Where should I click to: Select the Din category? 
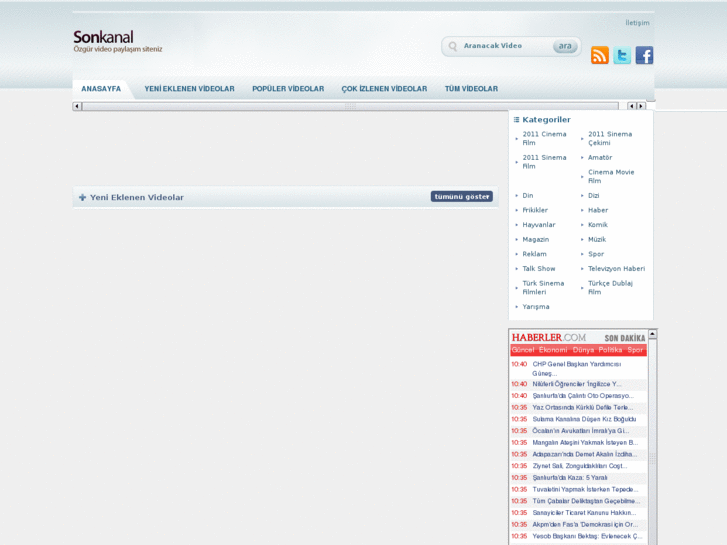pos(528,196)
